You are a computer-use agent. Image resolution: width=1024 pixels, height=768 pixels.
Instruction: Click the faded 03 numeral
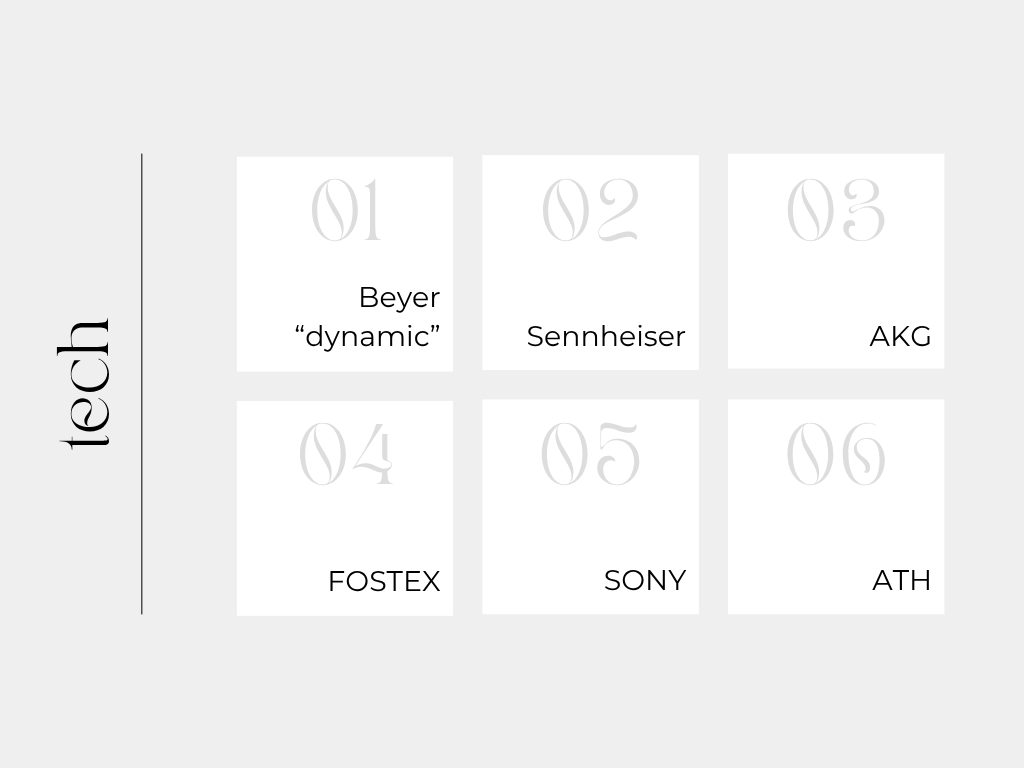836,211
